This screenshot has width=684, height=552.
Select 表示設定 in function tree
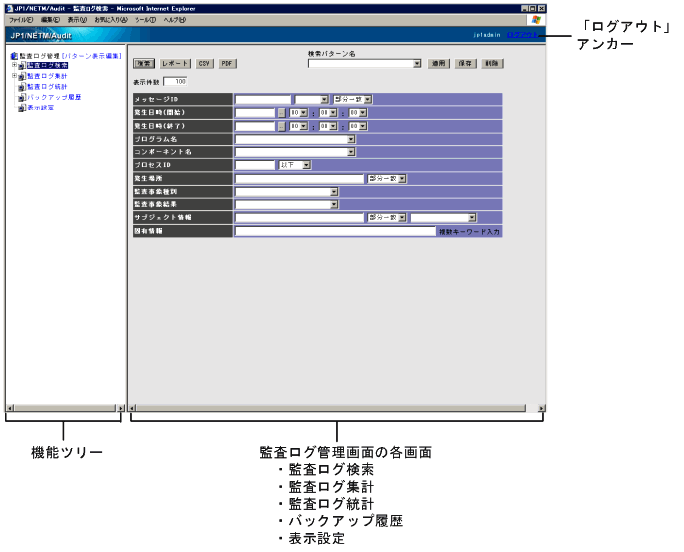41,107
